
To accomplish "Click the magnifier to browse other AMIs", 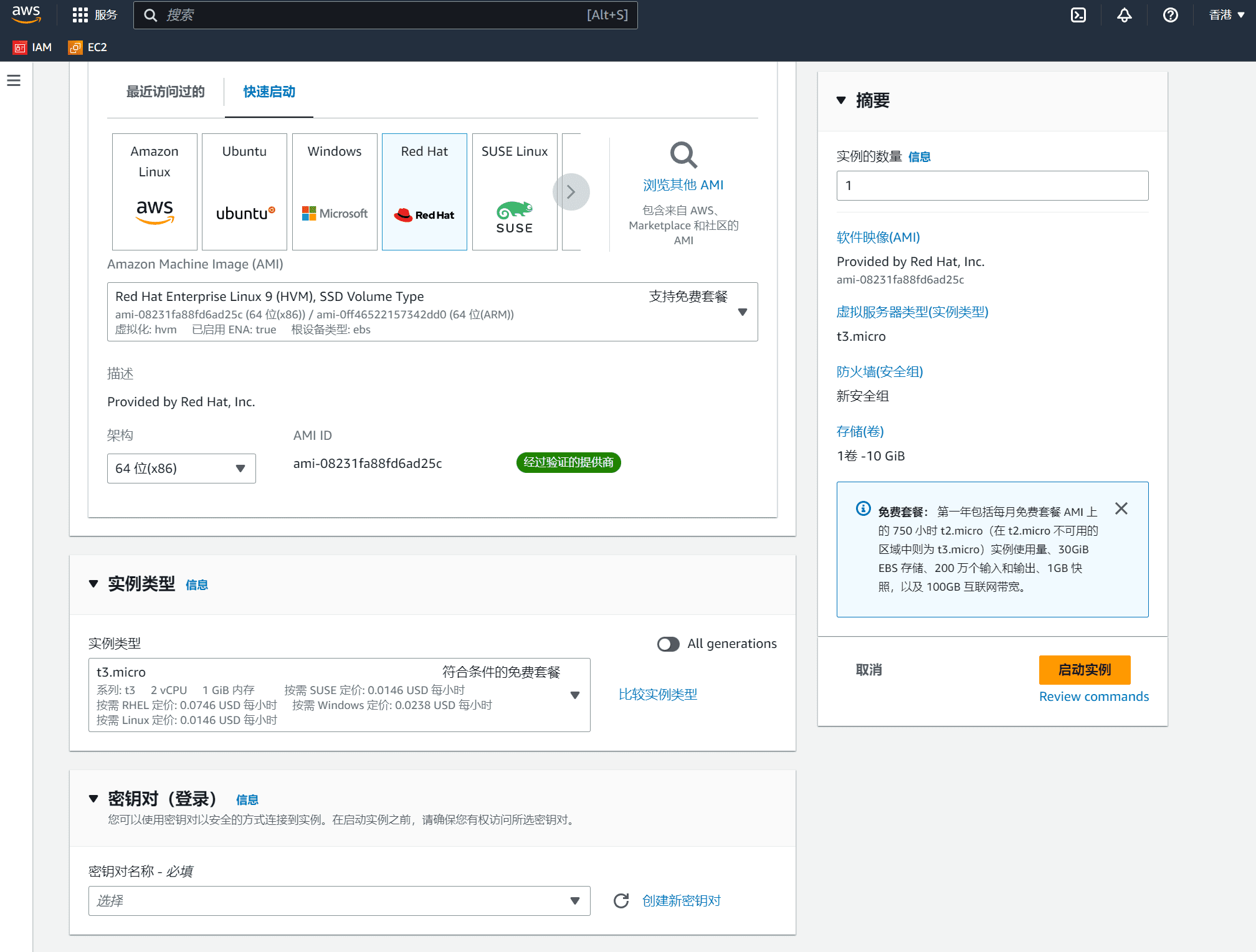I will 683,155.
